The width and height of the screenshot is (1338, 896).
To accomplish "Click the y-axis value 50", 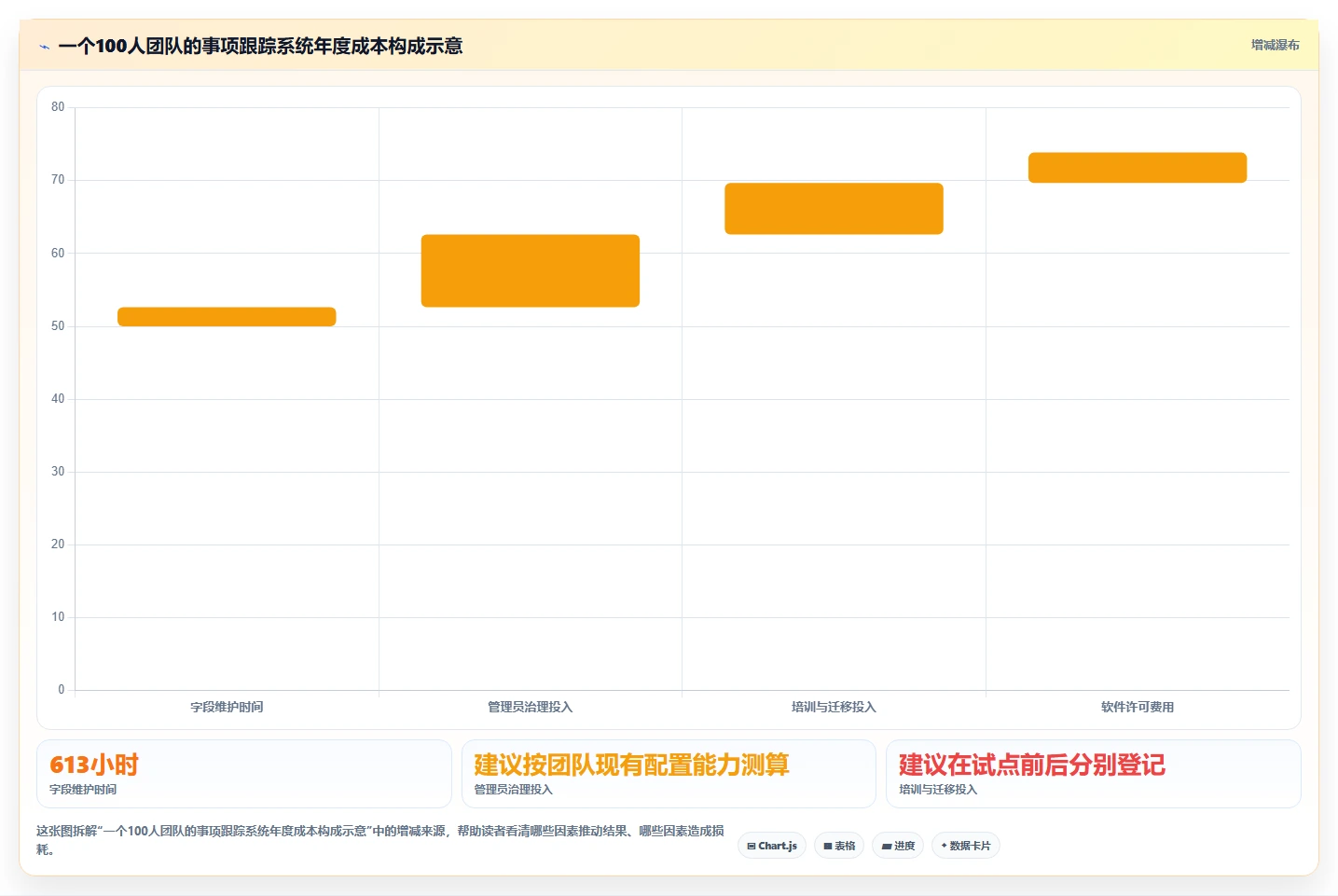I will 58,325.
